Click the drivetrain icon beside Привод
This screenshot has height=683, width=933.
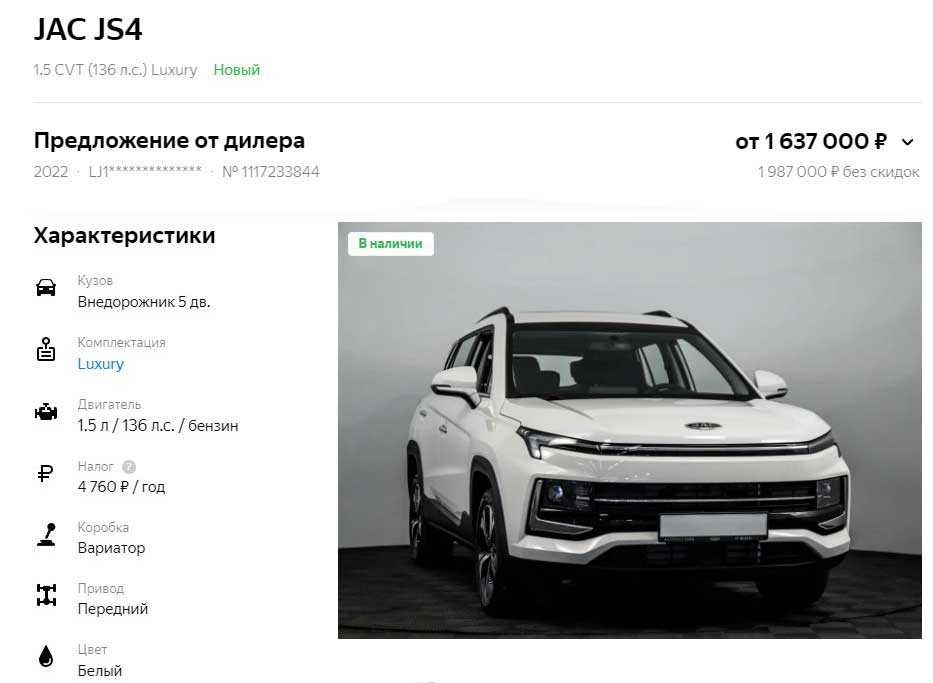coord(46,595)
